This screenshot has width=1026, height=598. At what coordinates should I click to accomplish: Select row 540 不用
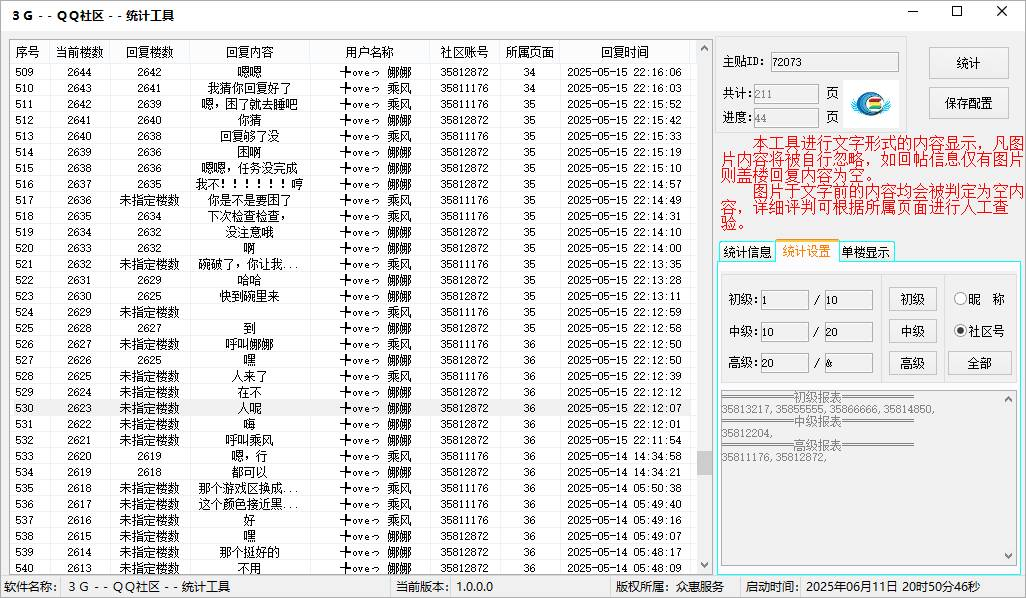[x=349, y=568]
